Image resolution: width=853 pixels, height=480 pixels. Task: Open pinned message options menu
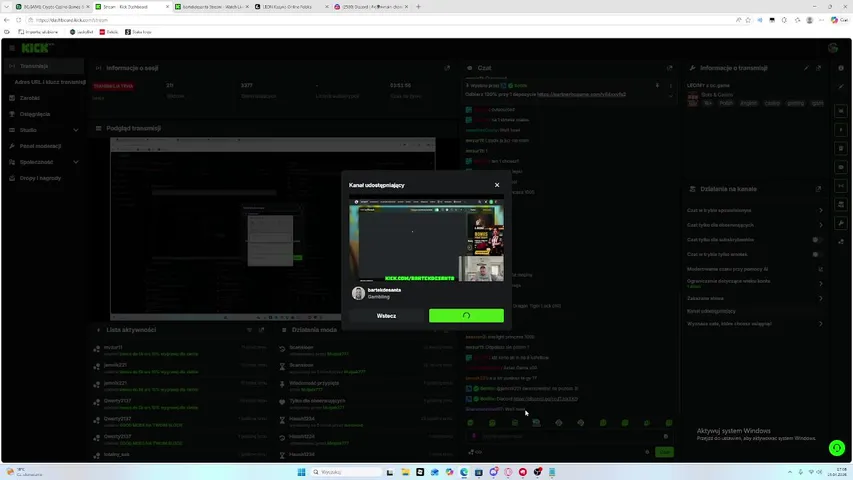pyautogui.click(x=670, y=85)
